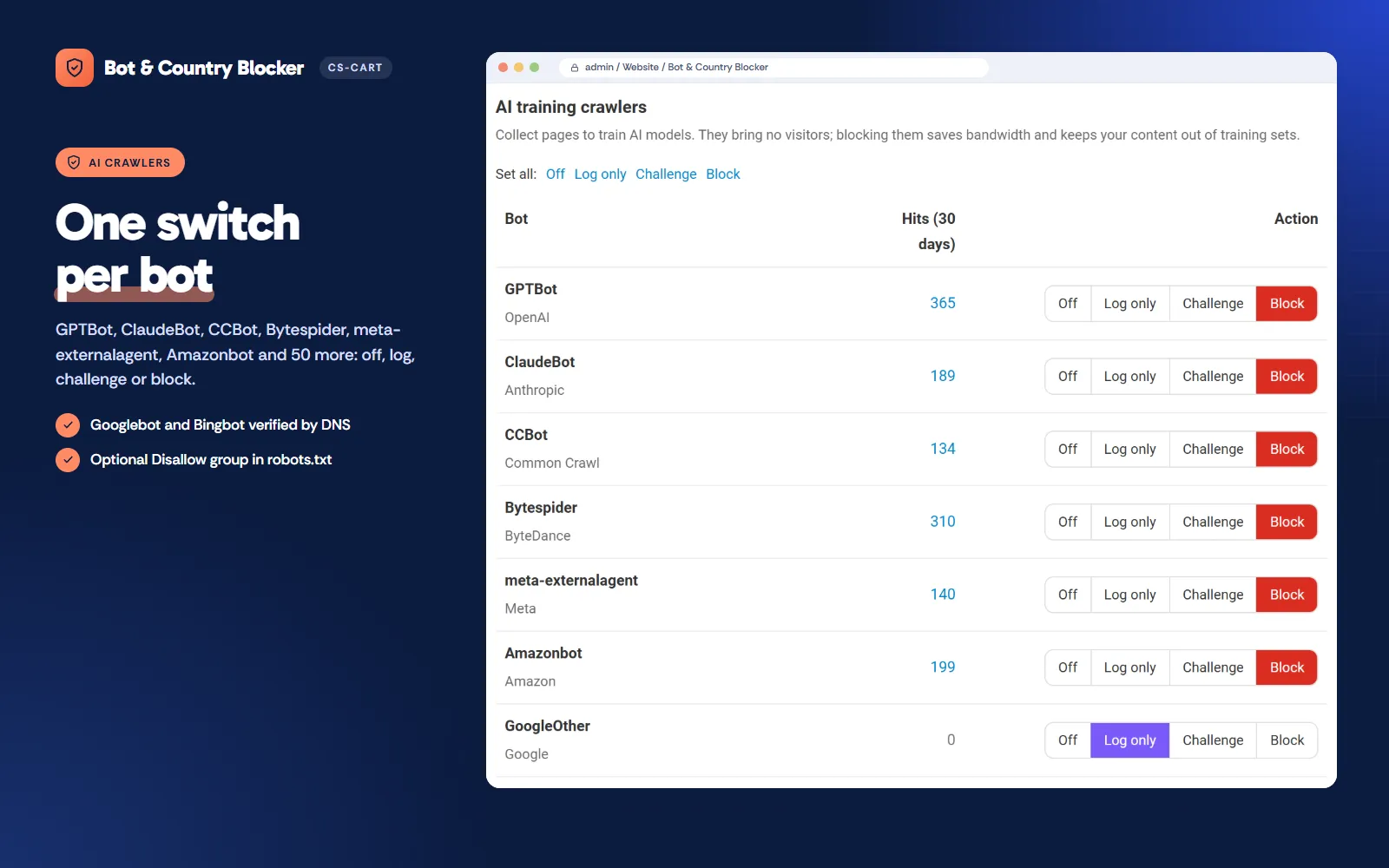Choose Challenge for CCBot
The image size is (1389, 868).
(x=1213, y=450)
